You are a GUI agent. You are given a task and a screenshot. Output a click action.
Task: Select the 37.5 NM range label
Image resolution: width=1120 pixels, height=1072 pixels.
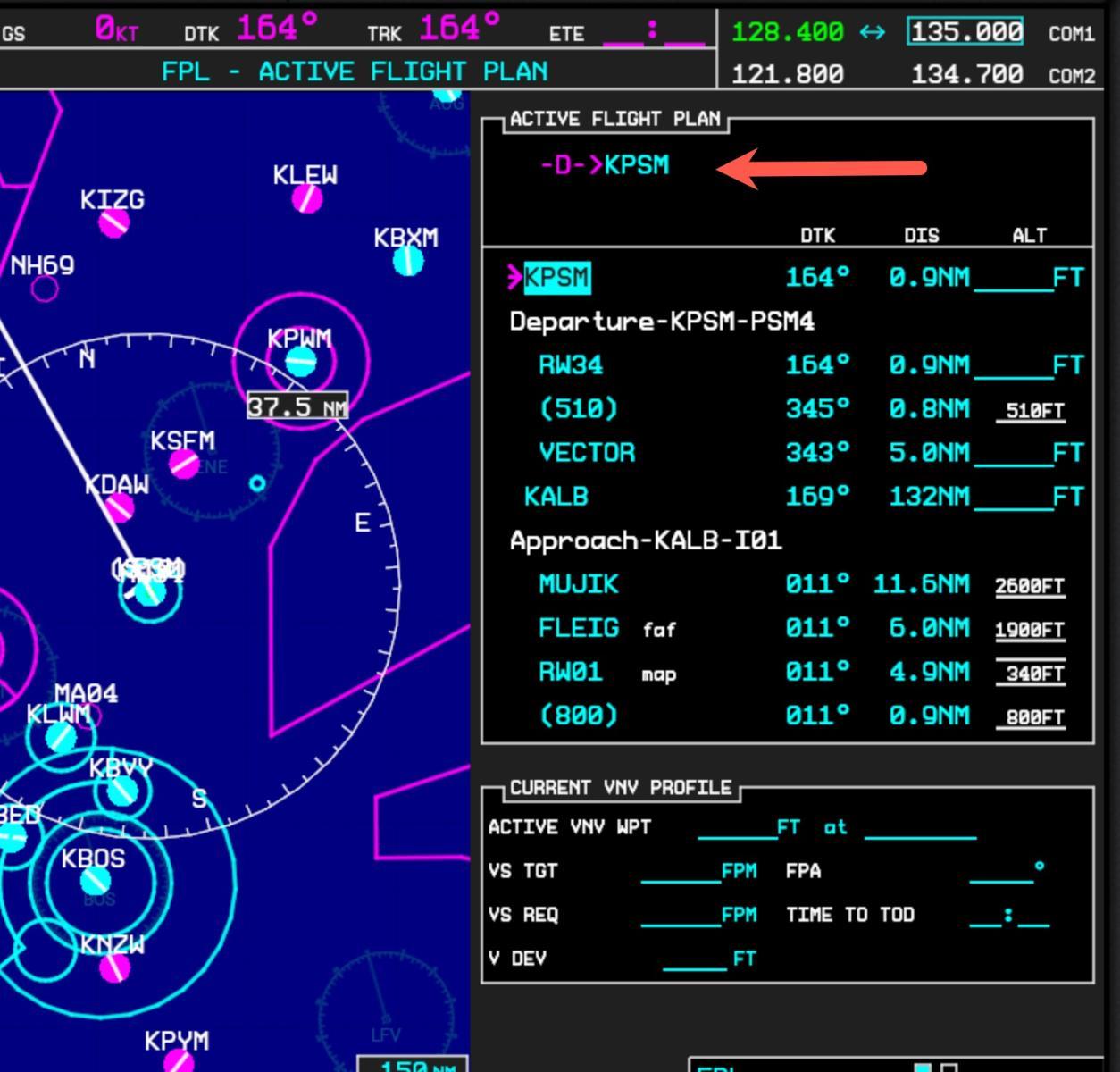point(297,407)
